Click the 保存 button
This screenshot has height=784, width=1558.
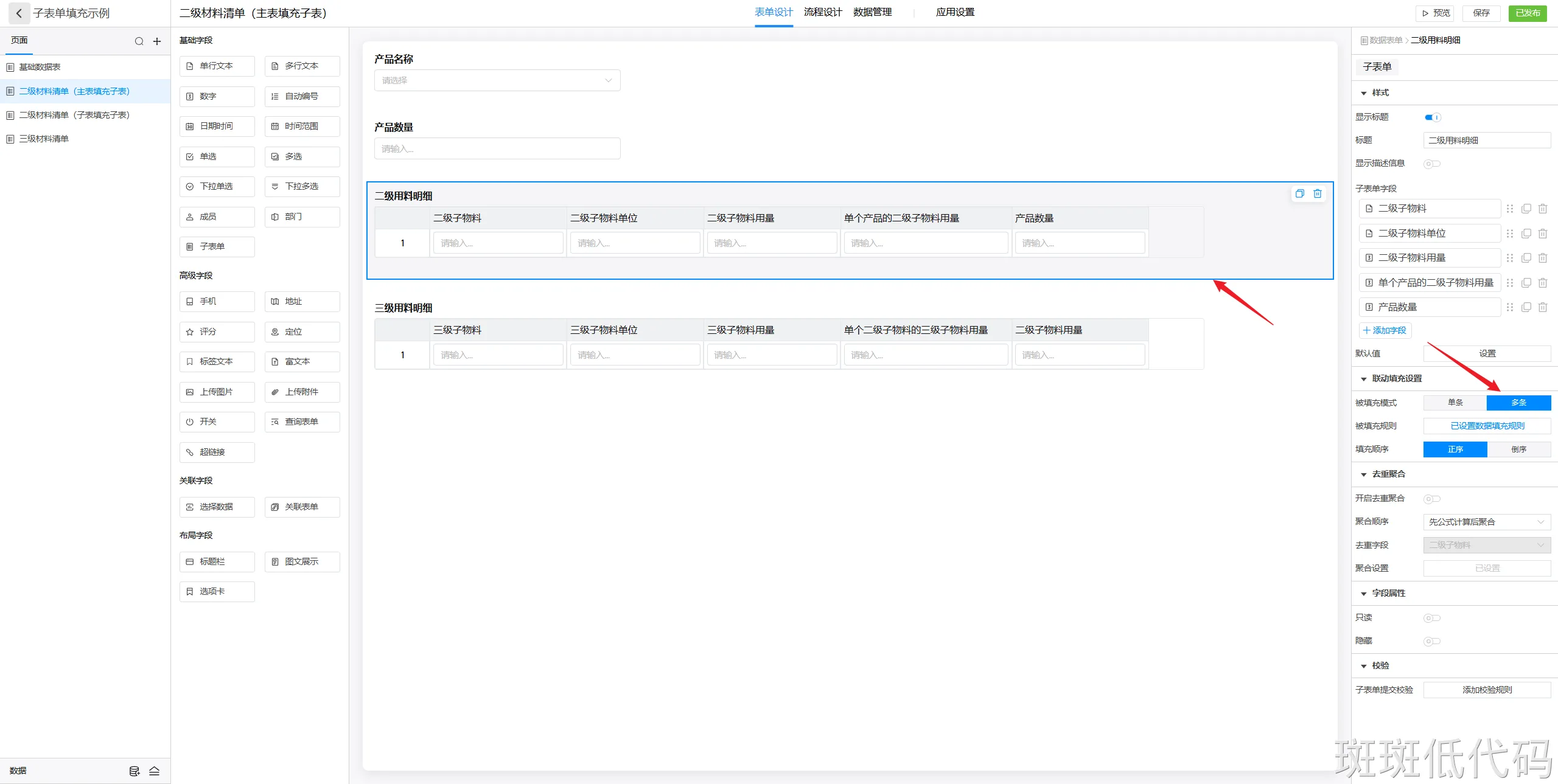pos(1481,13)
